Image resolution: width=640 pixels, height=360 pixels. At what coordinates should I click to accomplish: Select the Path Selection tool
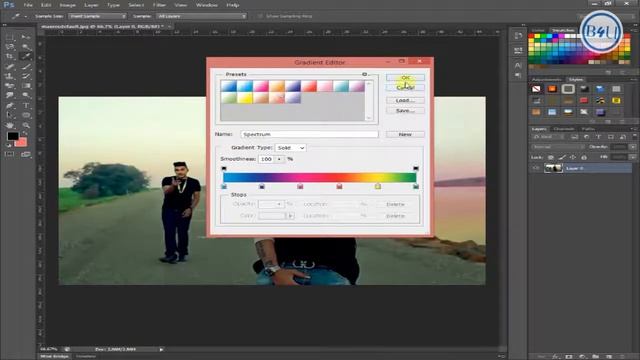[x=10, y=116]
